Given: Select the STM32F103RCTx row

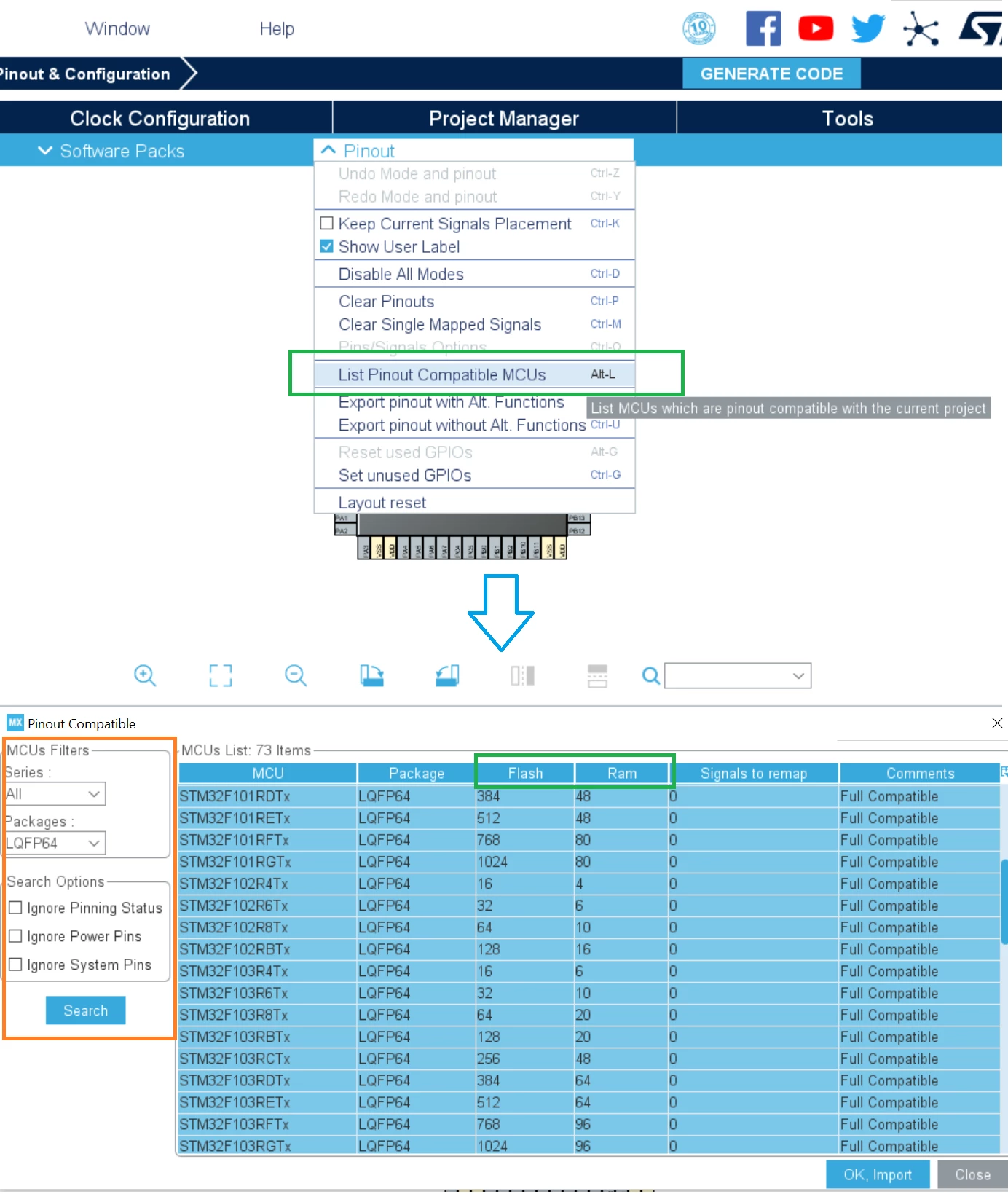Looking at the screenshot, I should [589, 1059].
